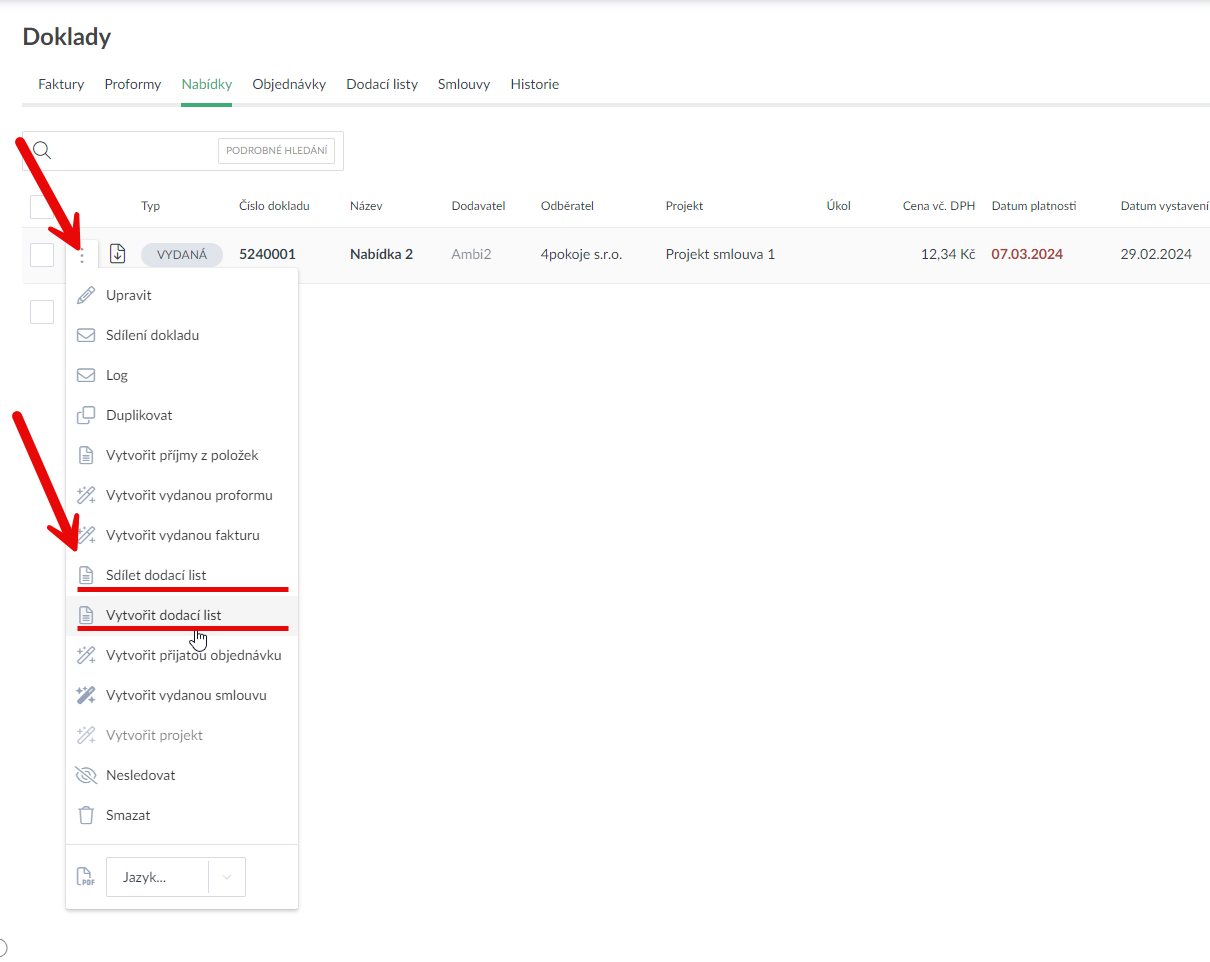Toggle the select-all checkbox in table header
The width and height of the screenshot is (1210, 962).
coord(42,206)
